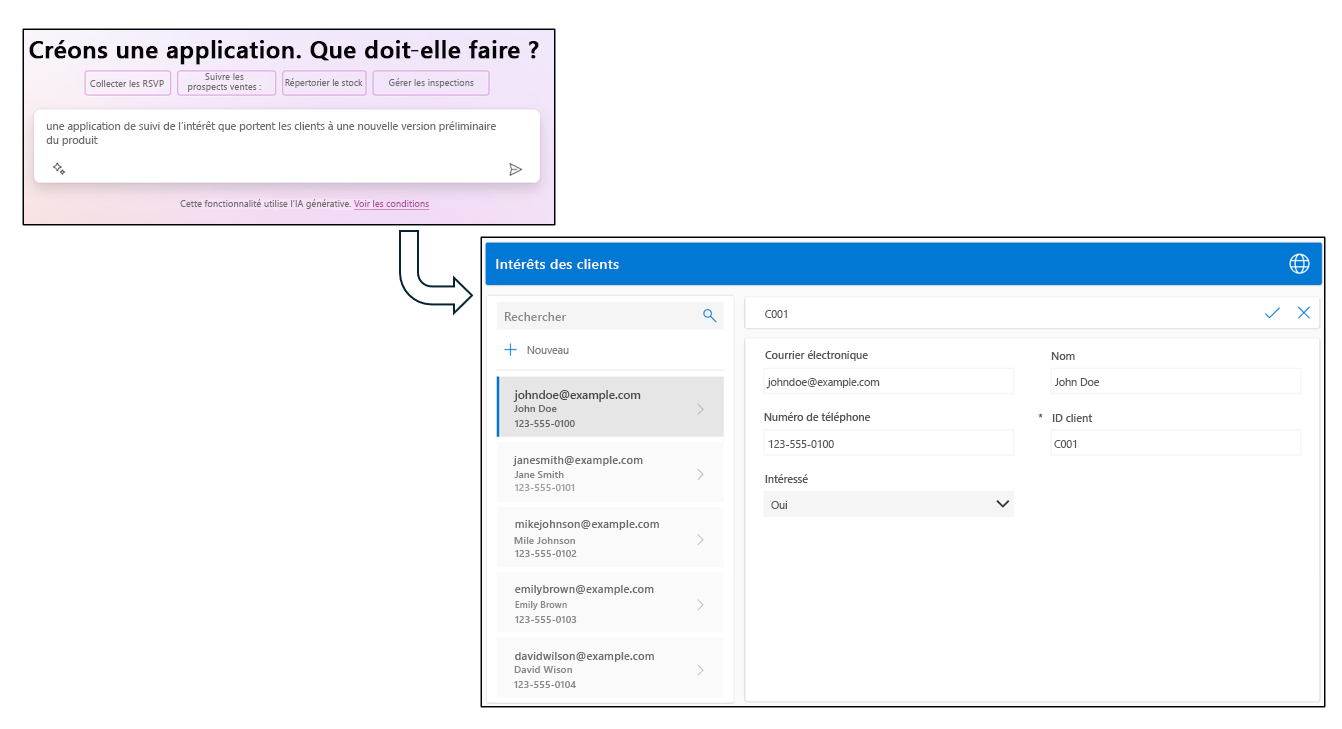Open details arrow for davidwilson@example.com
This screenshot has width=1342, height=729.
click(700, 670)
